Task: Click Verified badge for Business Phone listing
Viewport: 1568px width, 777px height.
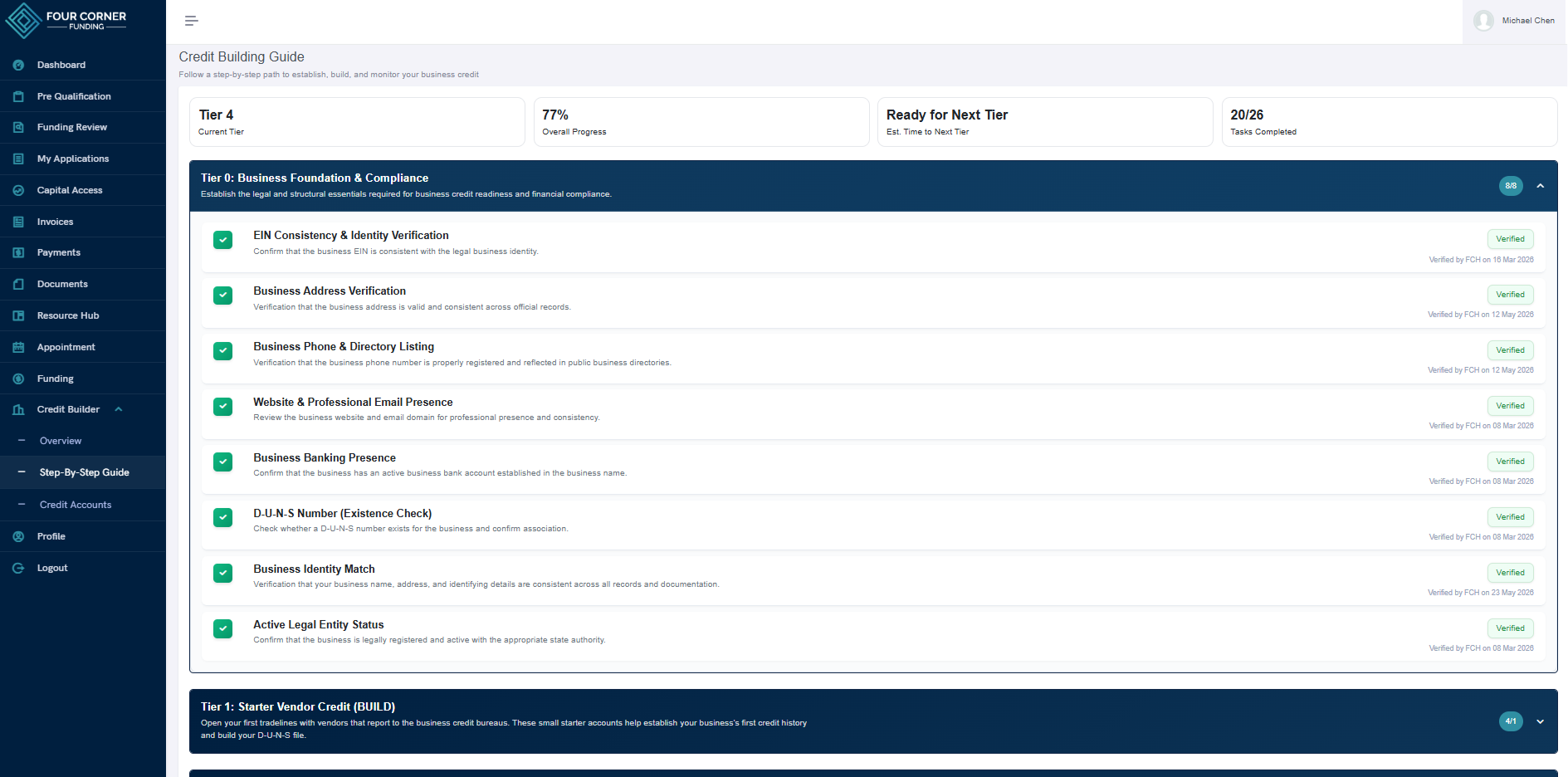Action: 1510,350
